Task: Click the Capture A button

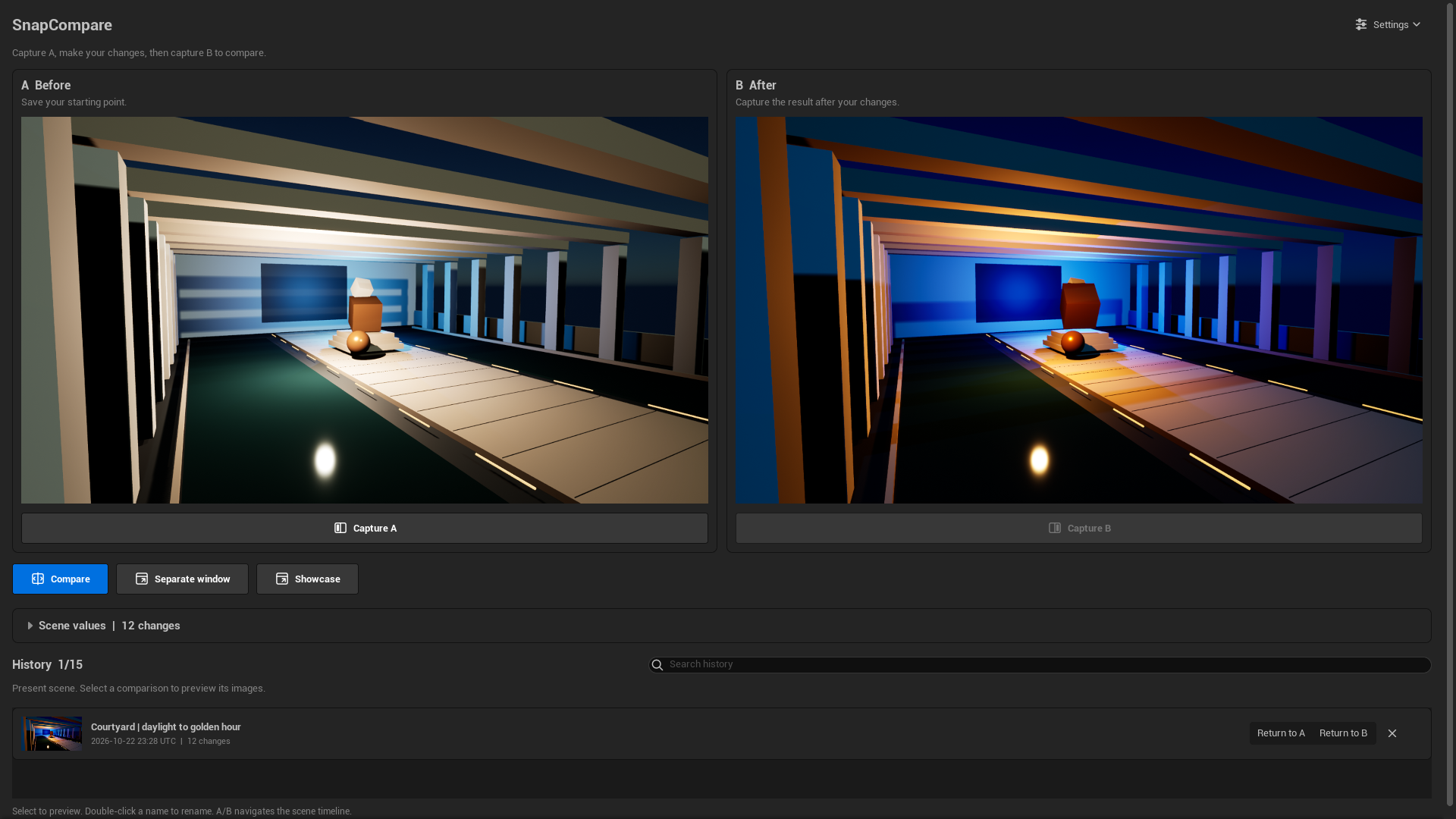Action: [x=365, y=529]
